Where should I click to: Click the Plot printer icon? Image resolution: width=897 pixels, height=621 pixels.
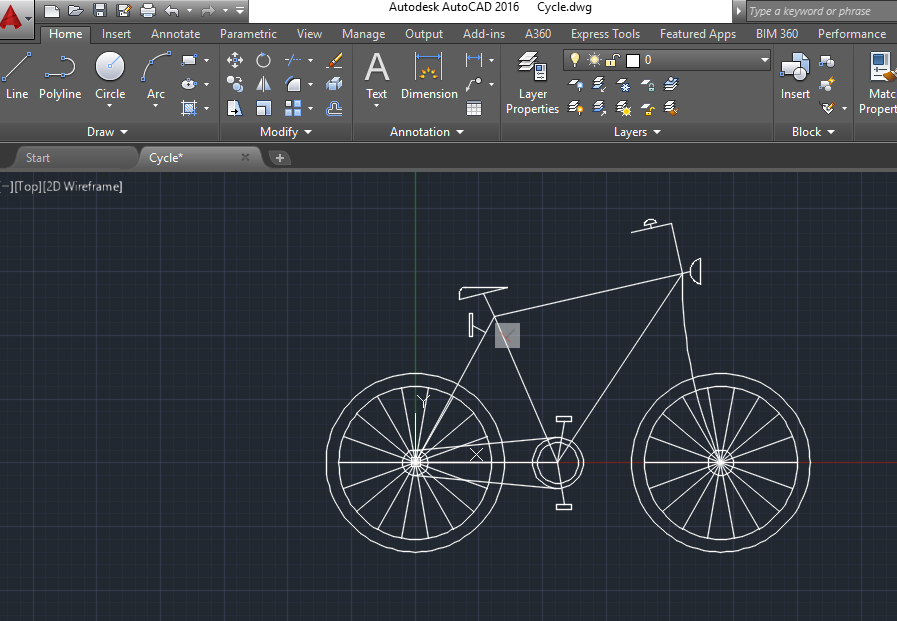coord(148,10)
